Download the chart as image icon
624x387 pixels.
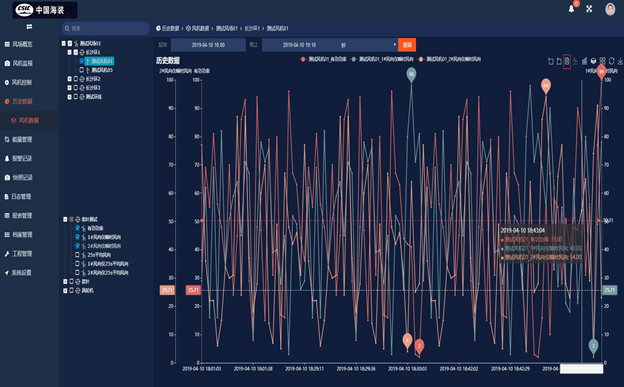tap(620, 61)
